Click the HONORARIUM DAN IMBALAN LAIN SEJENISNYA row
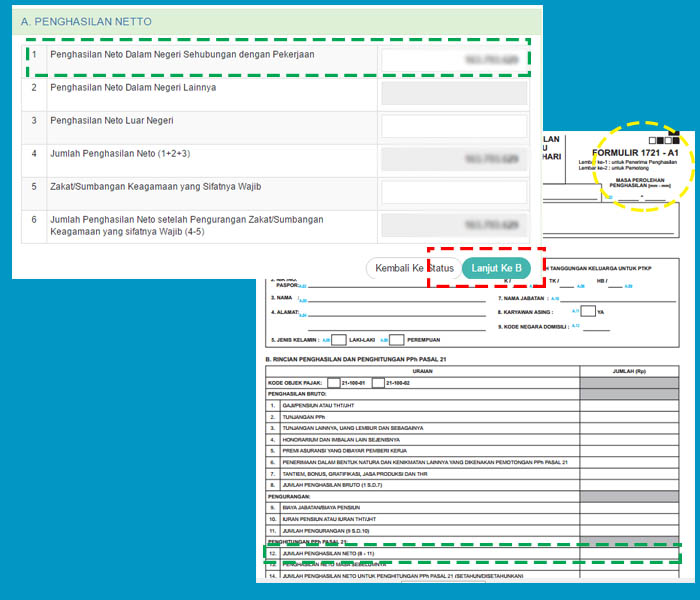 coord(472,440)
